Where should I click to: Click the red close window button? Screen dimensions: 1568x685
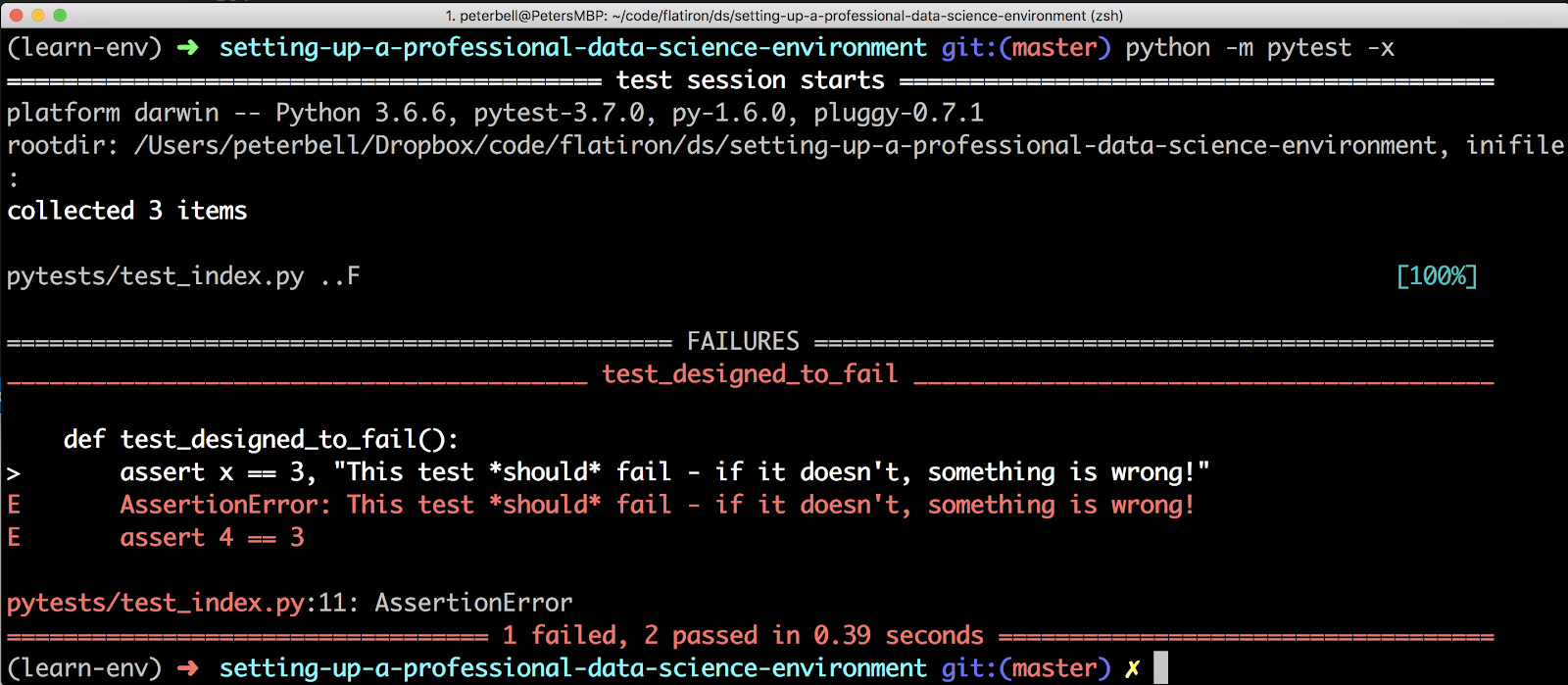coord(16,15)
